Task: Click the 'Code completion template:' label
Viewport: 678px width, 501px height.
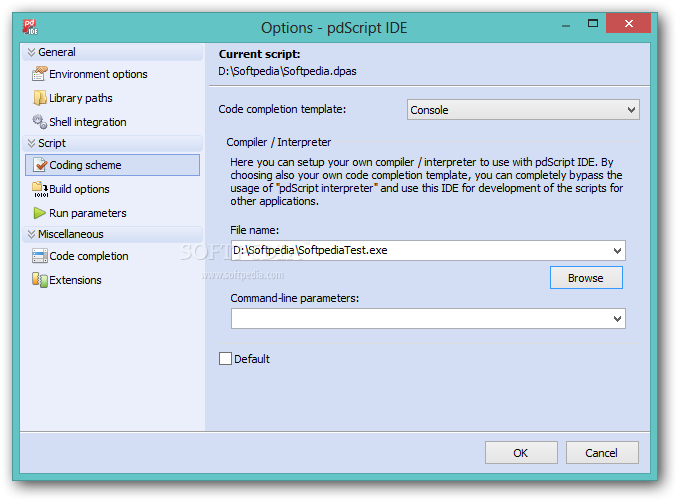Action: (282, 109)
